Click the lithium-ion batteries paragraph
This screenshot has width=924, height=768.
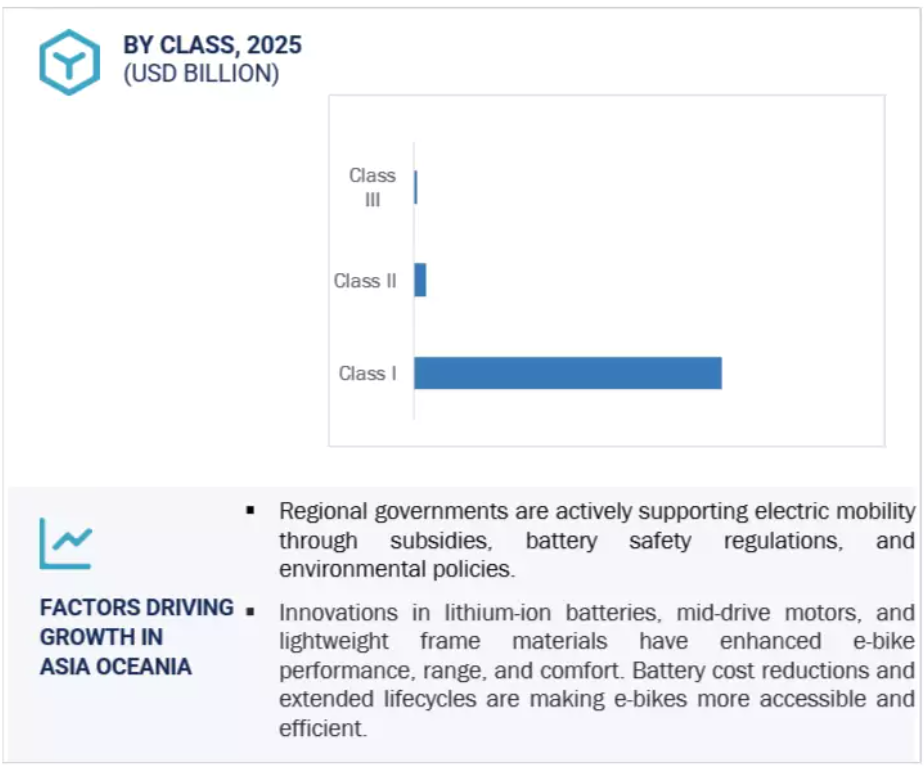pos(597,670)
